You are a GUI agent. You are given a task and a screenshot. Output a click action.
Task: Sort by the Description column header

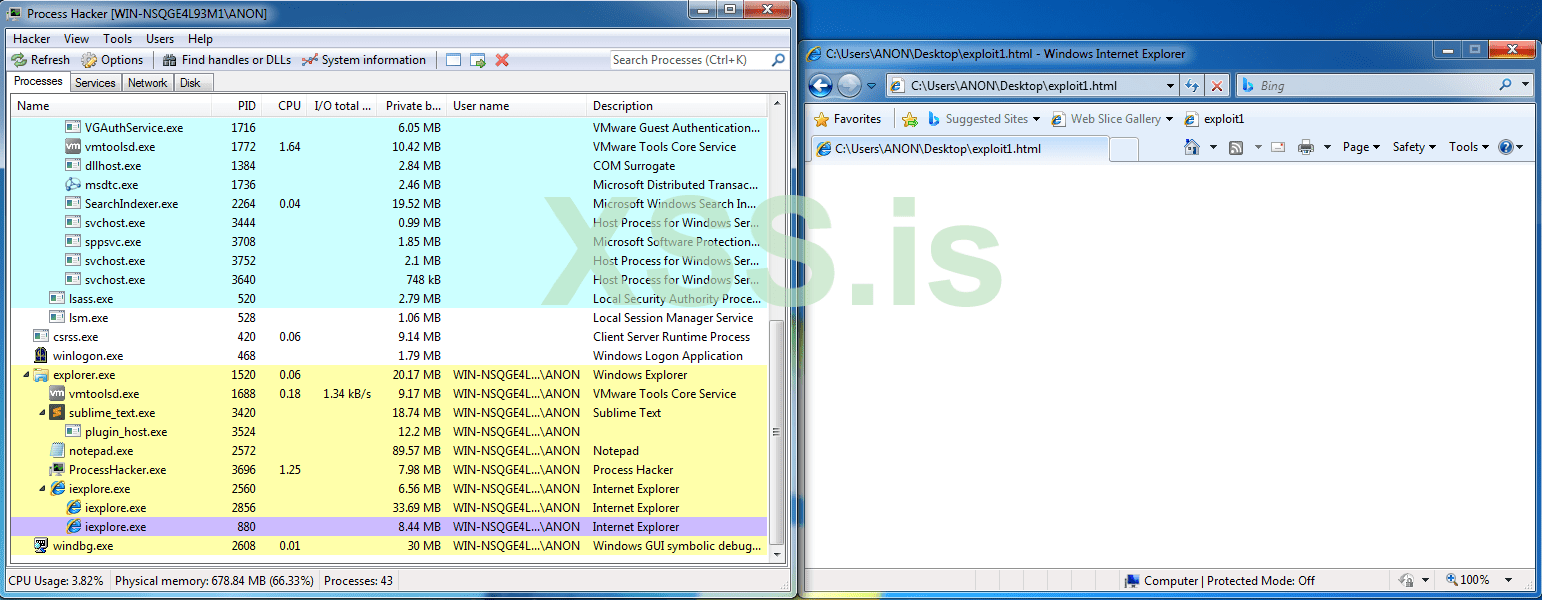pos(677,106)
